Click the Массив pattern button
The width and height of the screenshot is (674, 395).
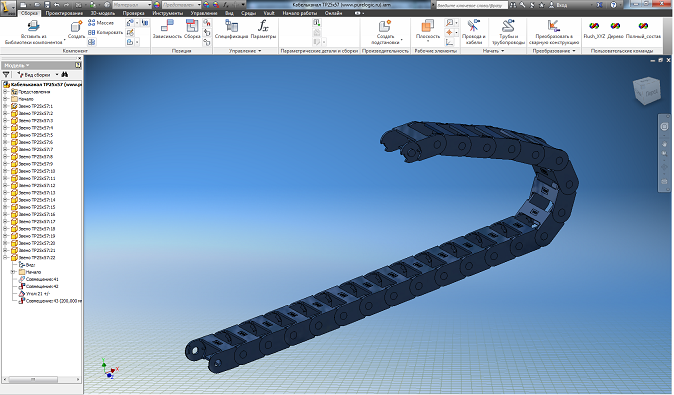(x=101, y=23)
